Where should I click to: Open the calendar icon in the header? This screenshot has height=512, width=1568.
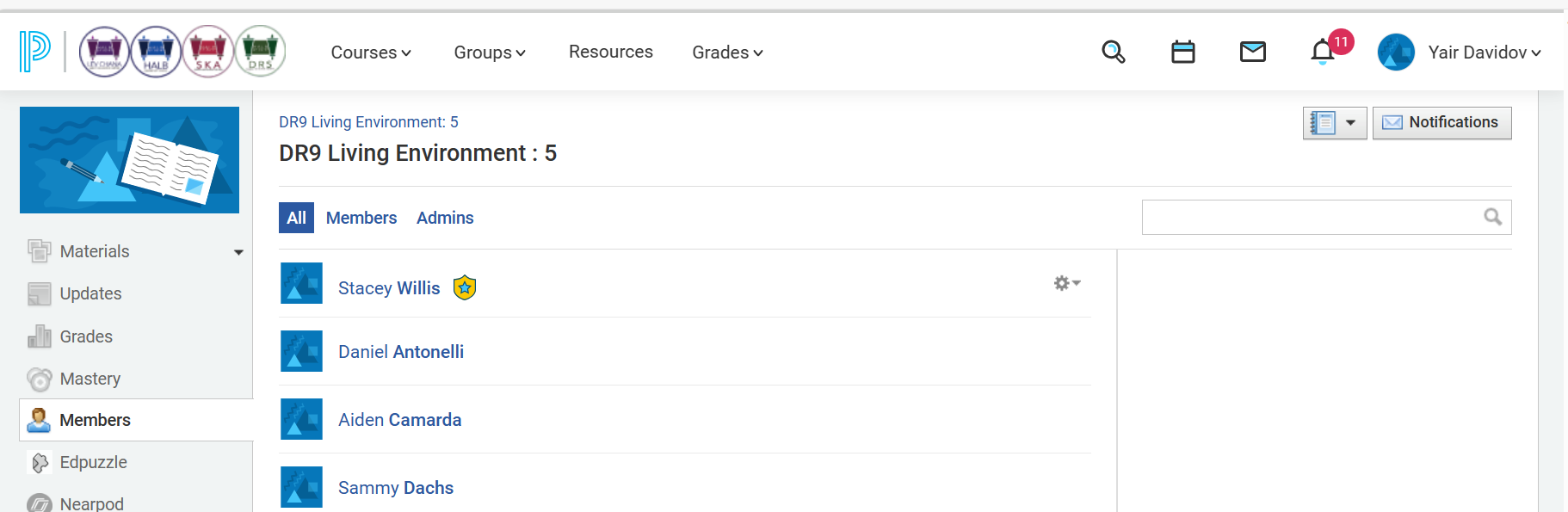[x=1183, y=52]
